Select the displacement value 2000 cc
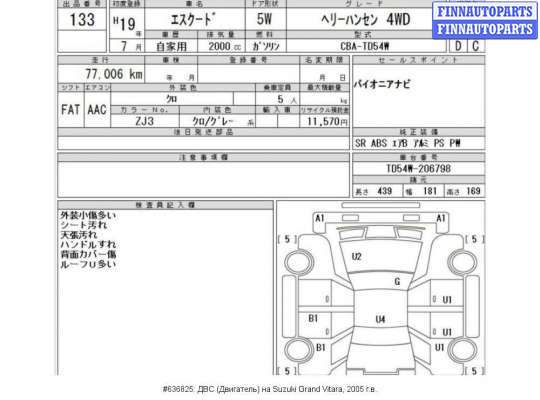 [225, 46]
